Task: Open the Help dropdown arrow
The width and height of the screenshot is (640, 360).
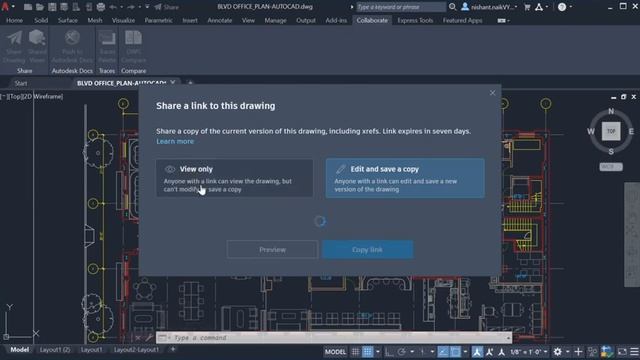Action: click(571, 7)
